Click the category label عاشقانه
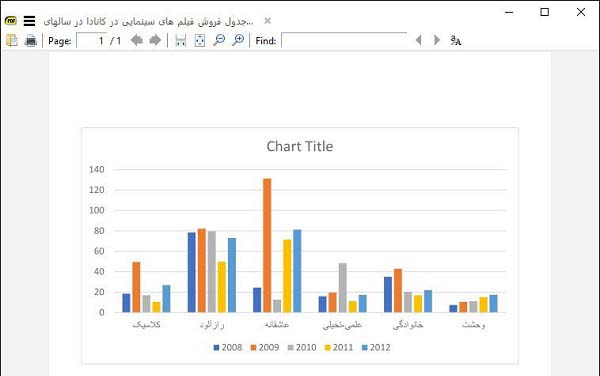This screenshot has height=376, width=600. [277, 325]
